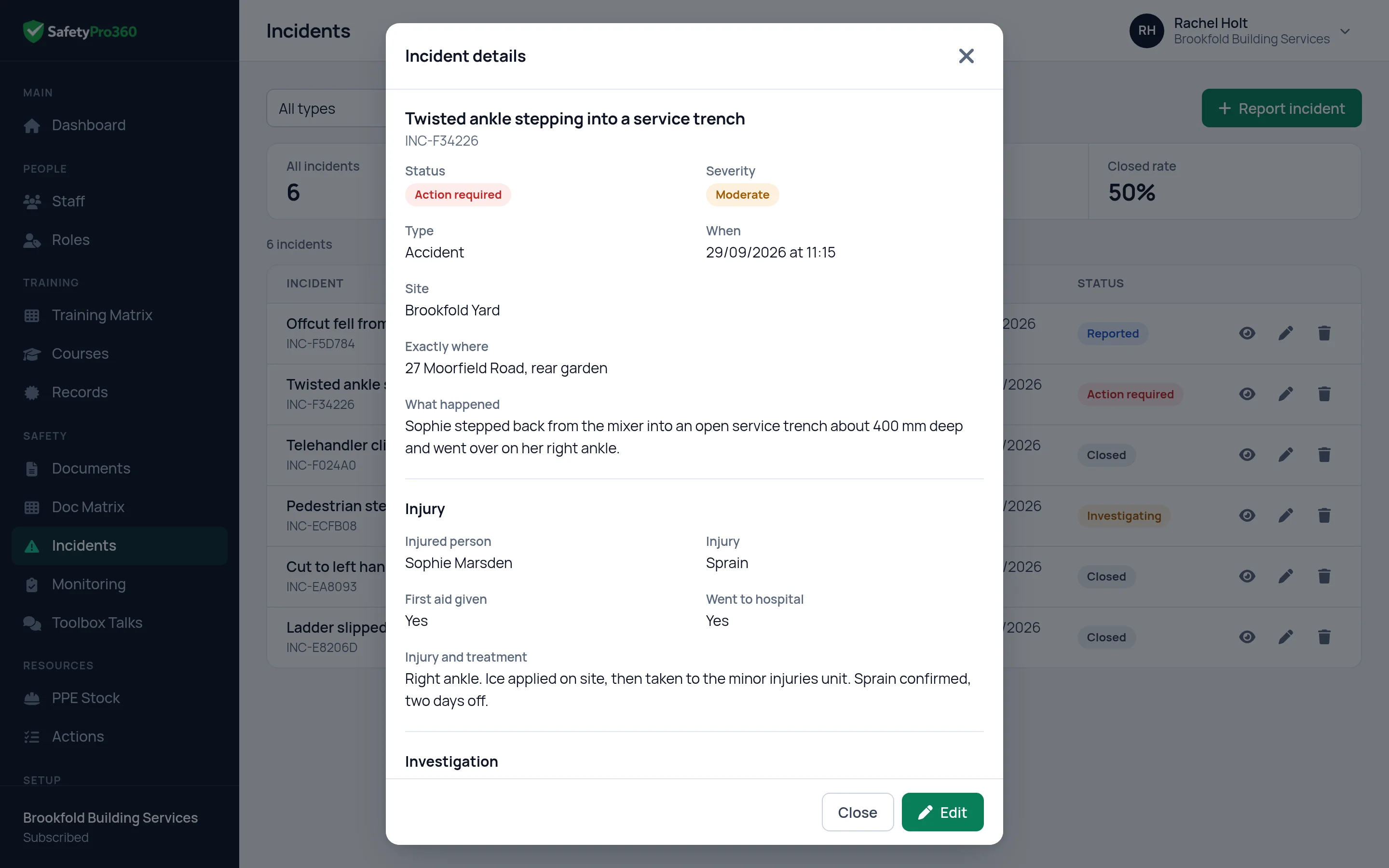Click the Action required status badge in dialog

click(x=457, y=195)
